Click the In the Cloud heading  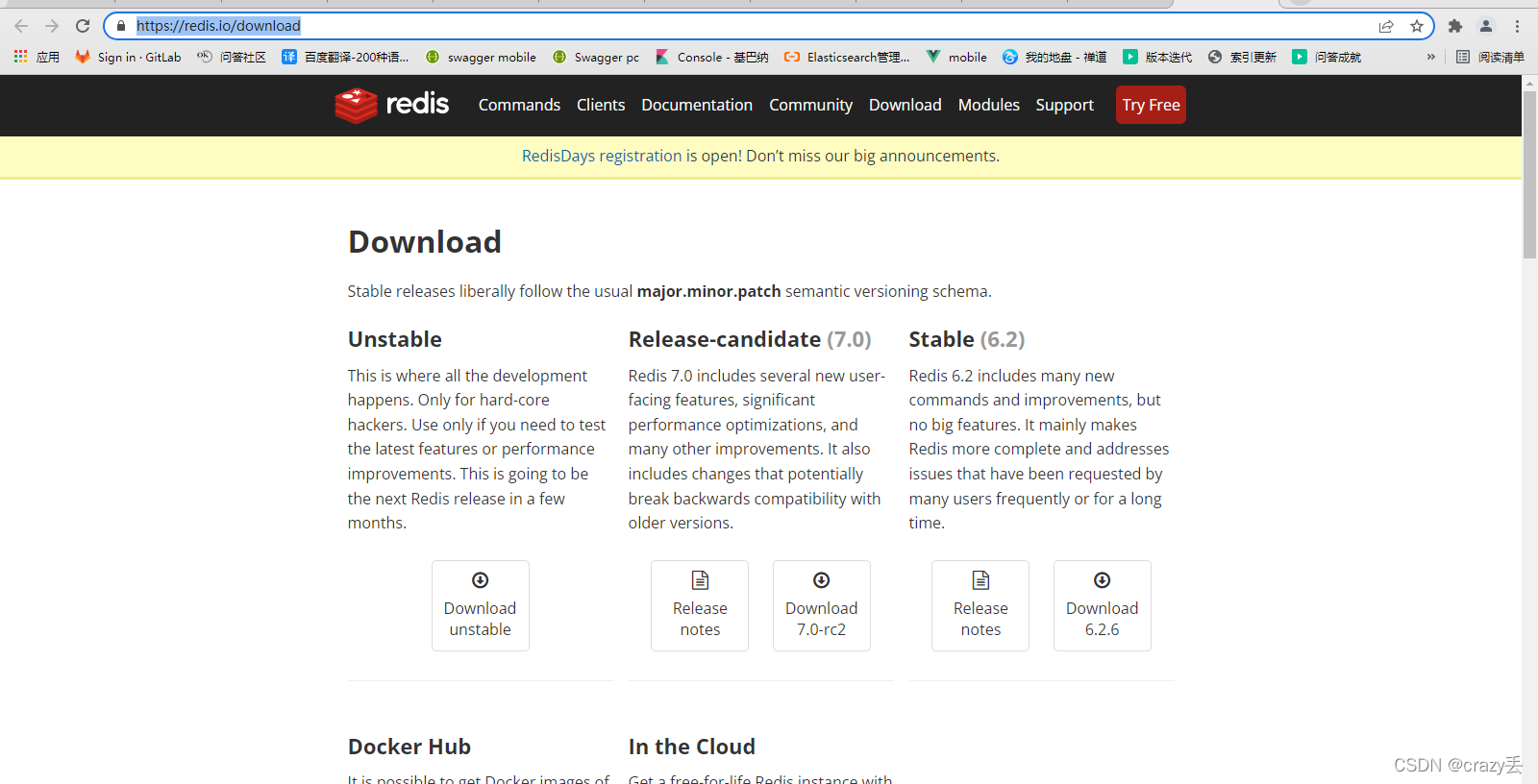point(692,747)
